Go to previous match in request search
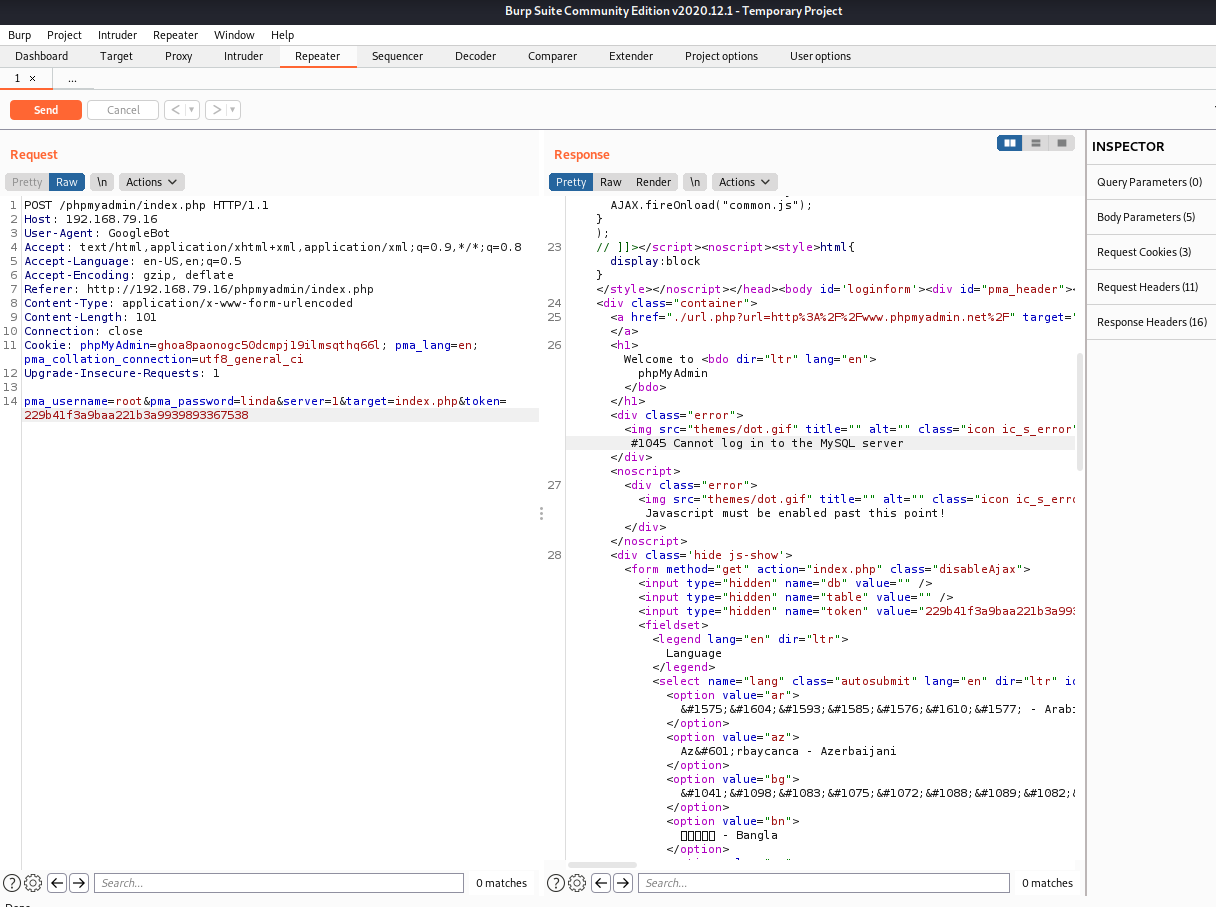Viewport: 1216px width, 907px height. [57, 883]
